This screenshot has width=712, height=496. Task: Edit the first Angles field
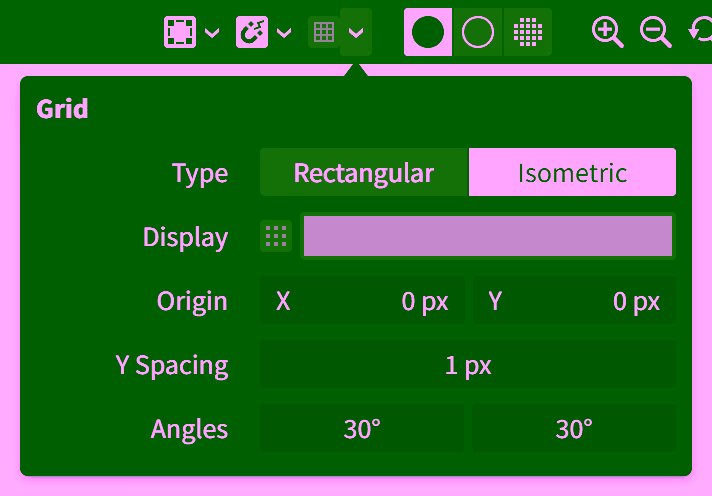[362, 429]
